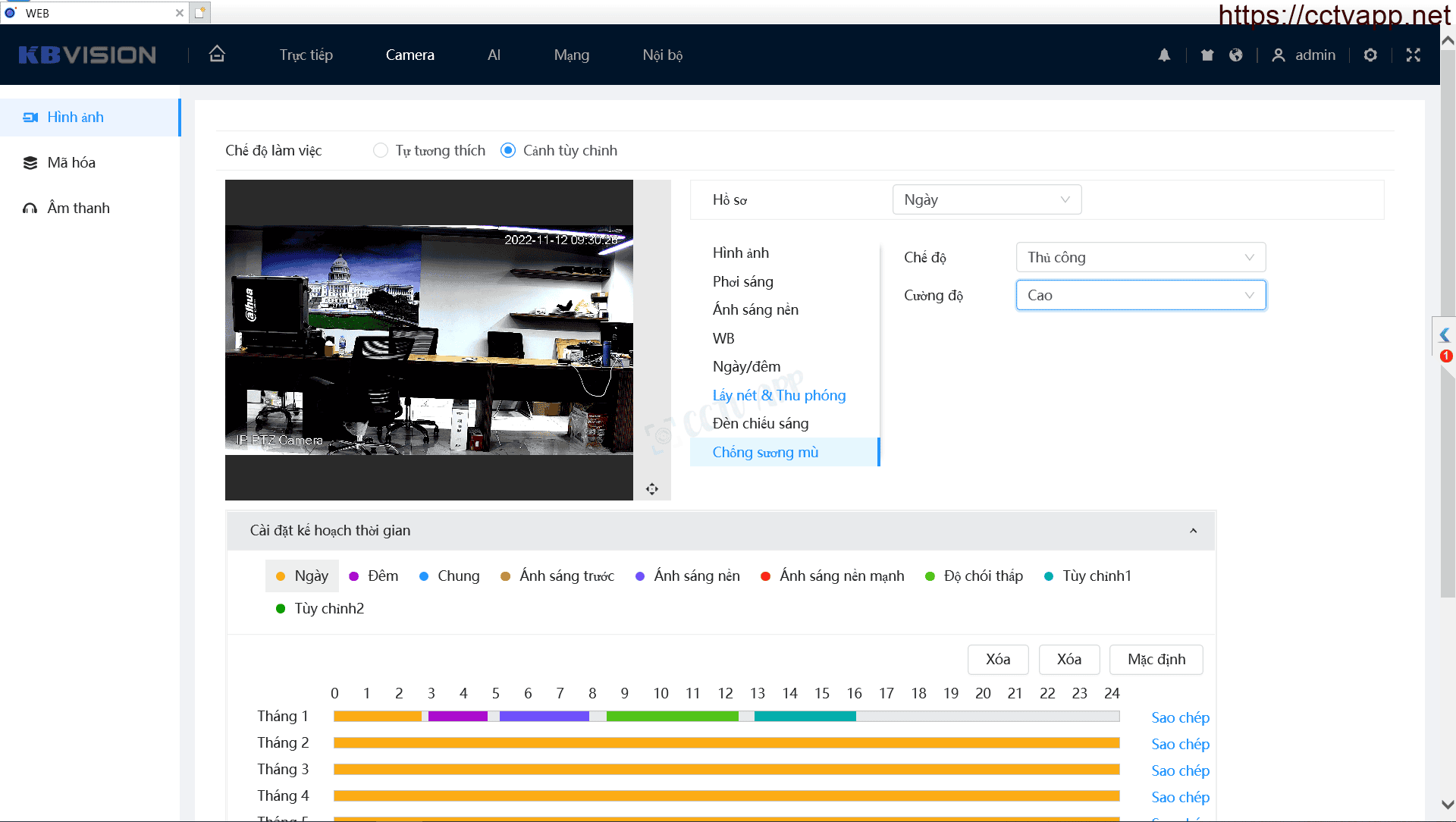Open the Mạng menu tab
1456x822 pixels.
[571, 55]
